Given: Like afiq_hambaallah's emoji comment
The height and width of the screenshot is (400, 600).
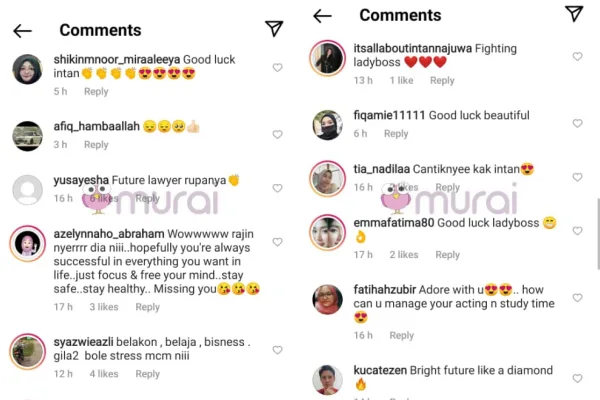Looking at the screenshot, I should tap(277, 134).
